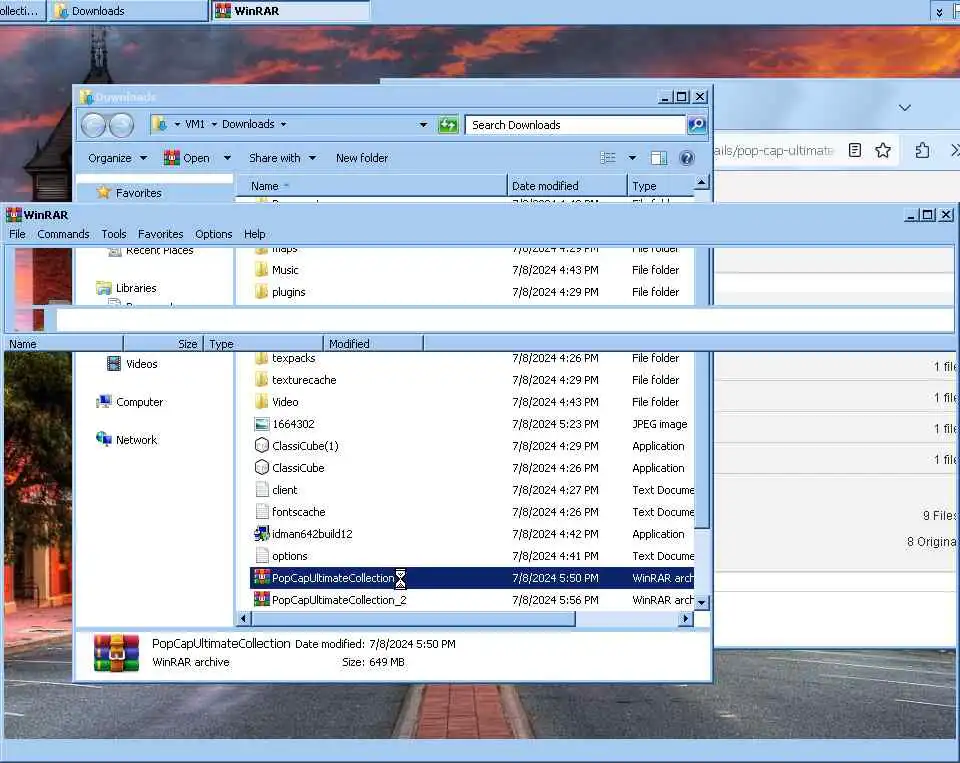Expand the Open button dropdown arrow
Viewport: 960px width, 763px height.
point(227,158)
